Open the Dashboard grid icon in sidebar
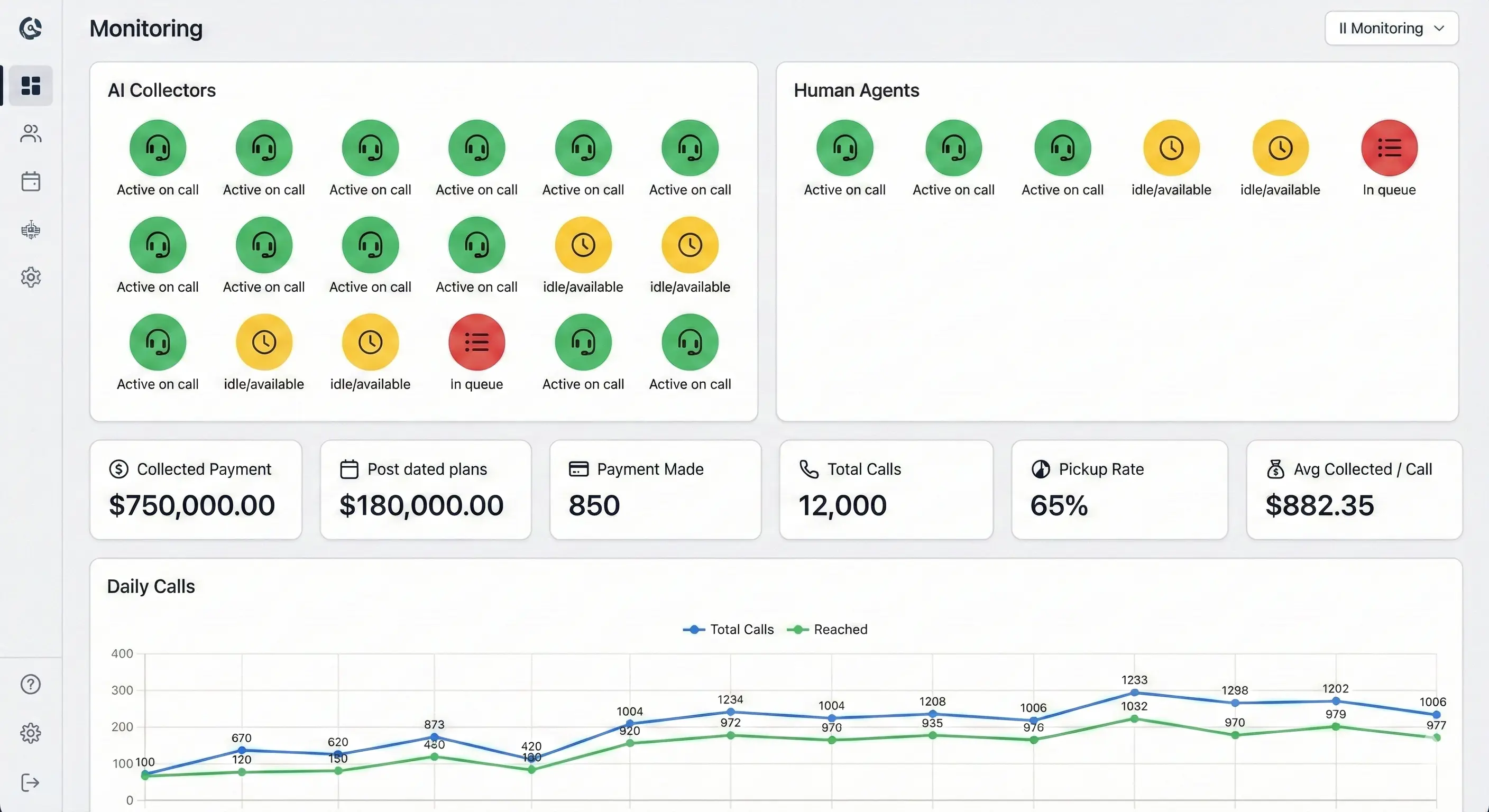This screenshot has width=1489, height=812. click(30, 85)
